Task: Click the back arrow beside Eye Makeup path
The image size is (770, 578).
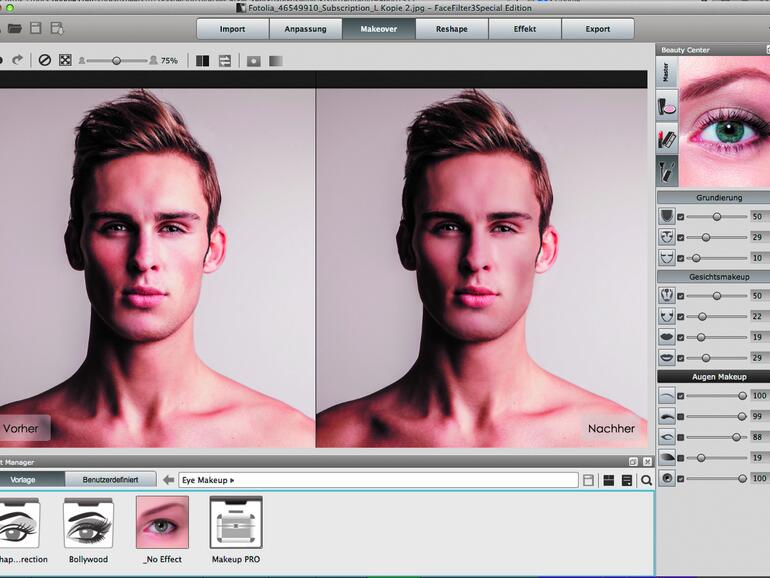Action: click(x=168, y=480)
